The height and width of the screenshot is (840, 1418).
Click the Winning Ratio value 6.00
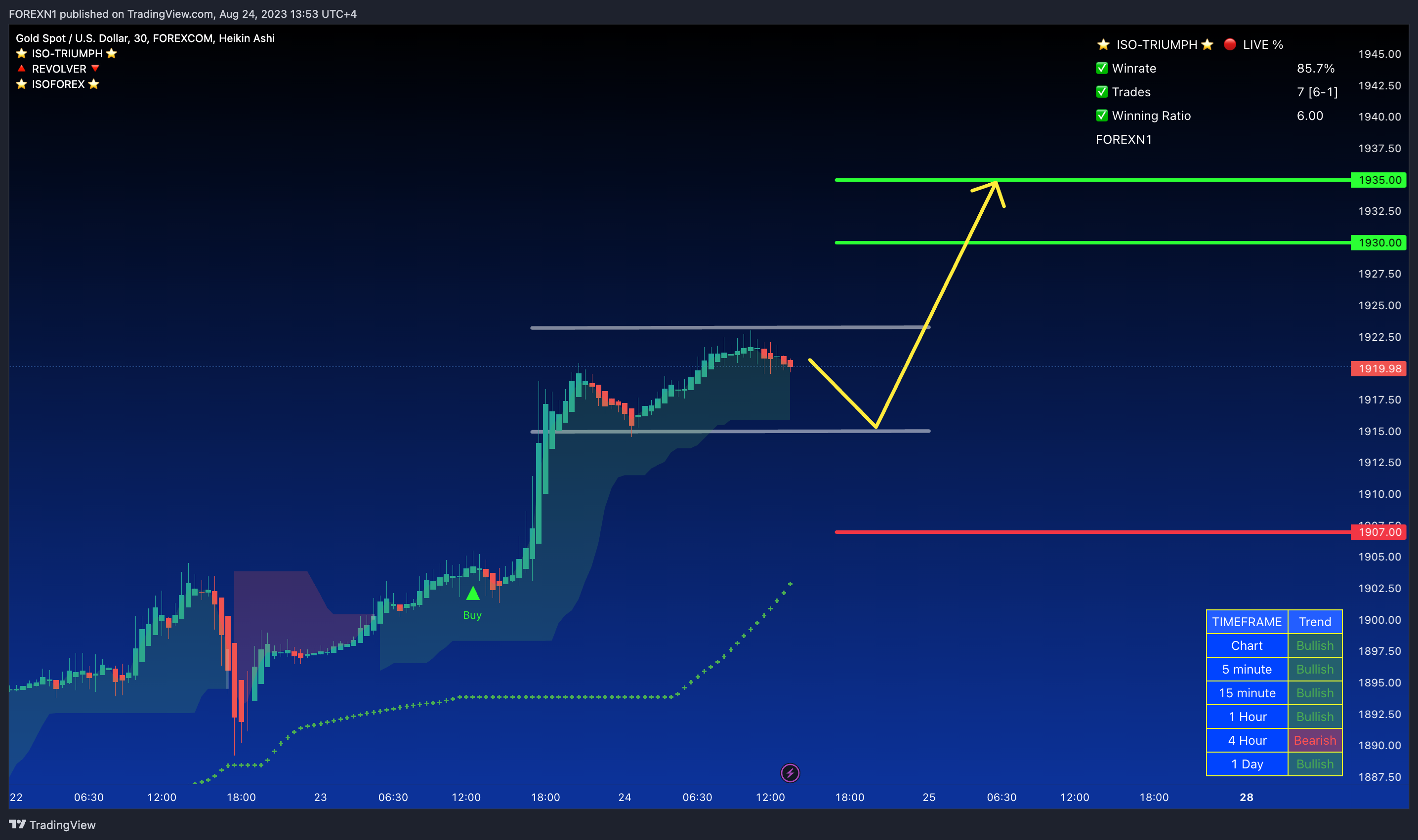[x=1310, y=116]
